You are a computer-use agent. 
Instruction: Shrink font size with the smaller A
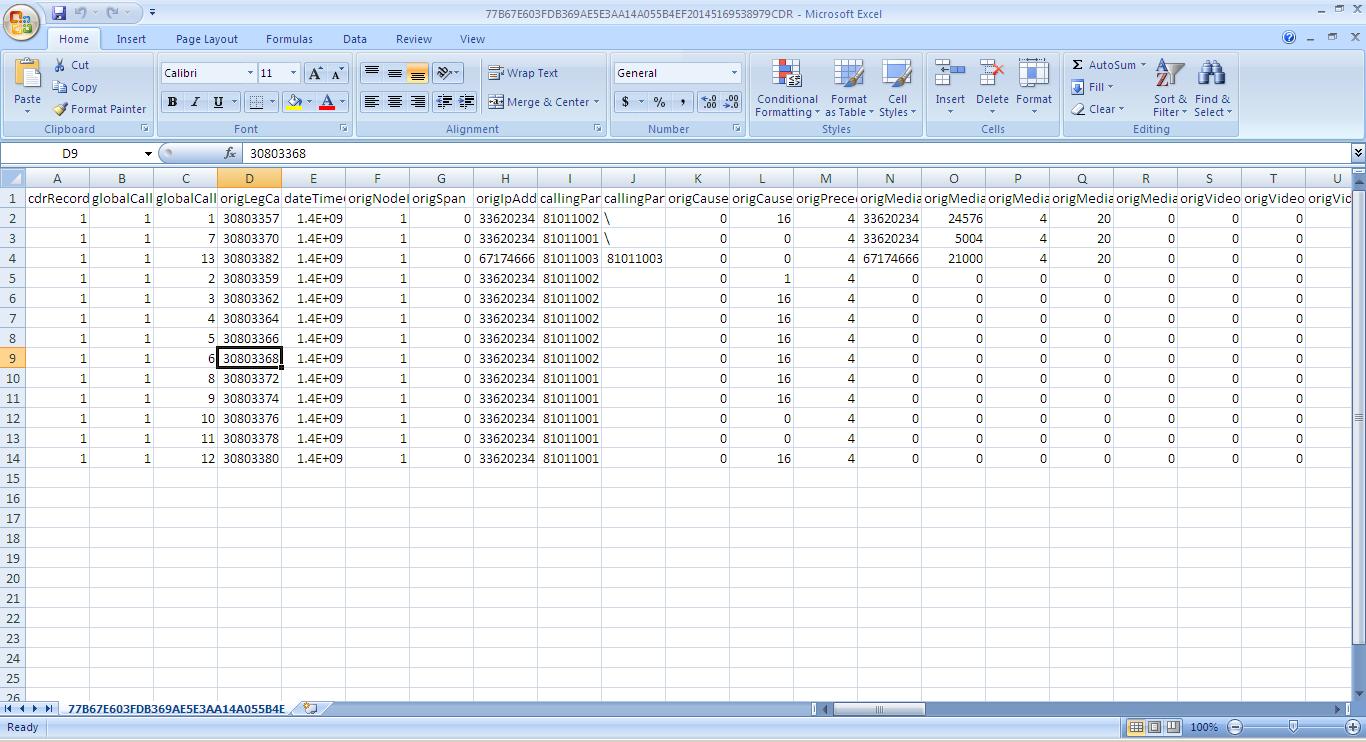click(337, 73)
